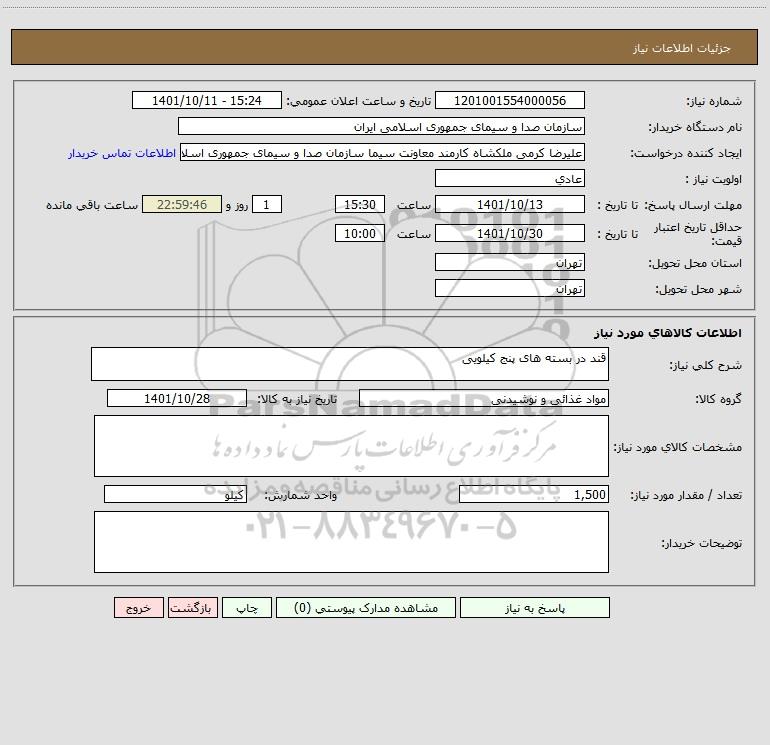Click the بازگشت back button
The width and height of the screenshot is (770, 745).
tap(192, 608)
